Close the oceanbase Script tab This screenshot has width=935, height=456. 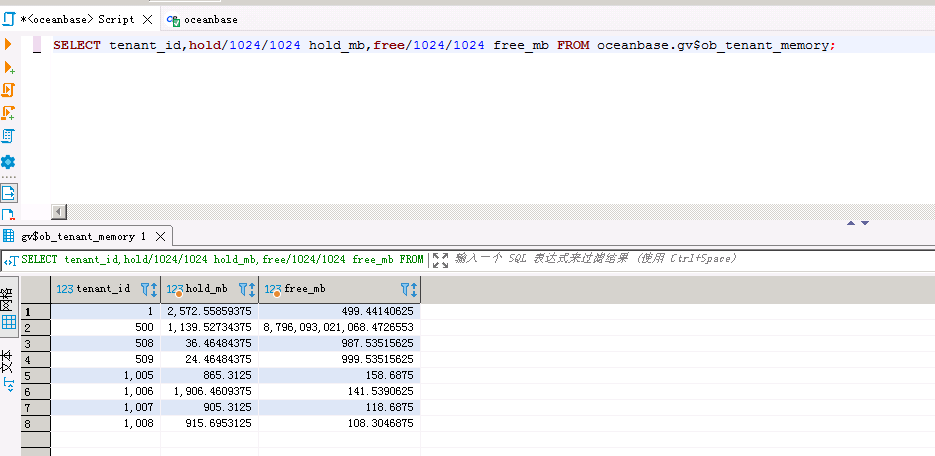pos(147,19)
